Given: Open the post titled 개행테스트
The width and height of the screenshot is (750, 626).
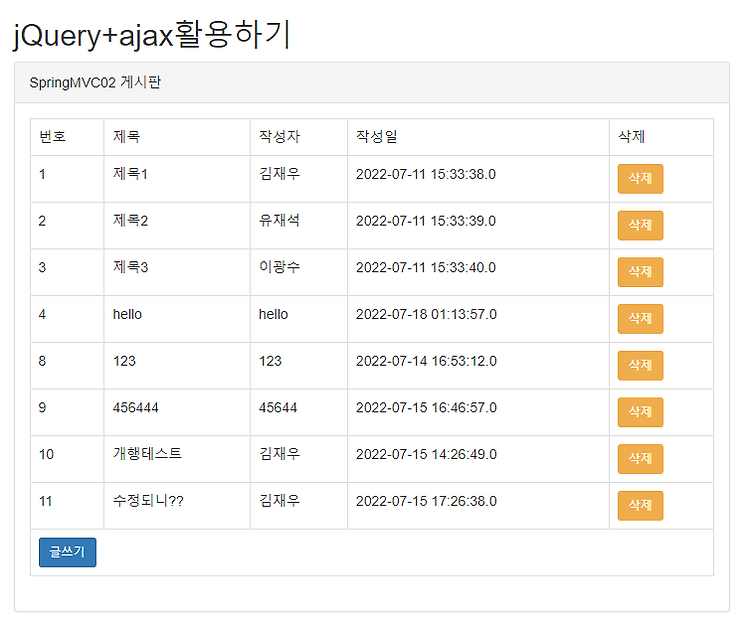Looking at the screenshot, I should point(147,453).
